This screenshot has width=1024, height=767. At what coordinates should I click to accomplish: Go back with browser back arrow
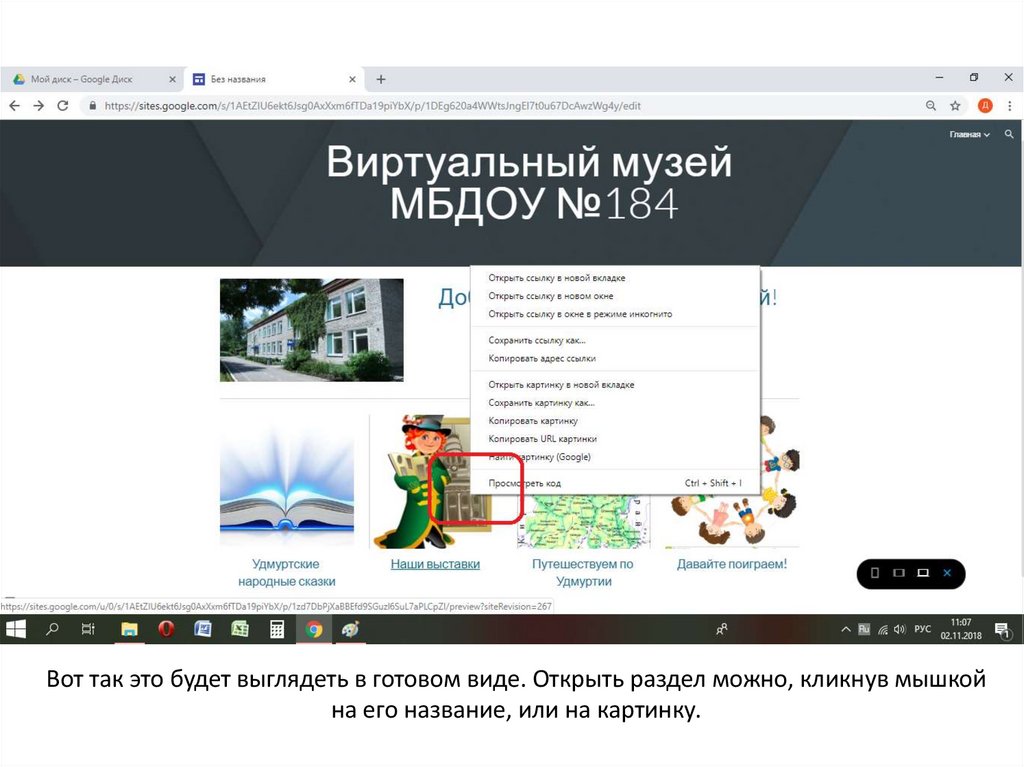15,106
